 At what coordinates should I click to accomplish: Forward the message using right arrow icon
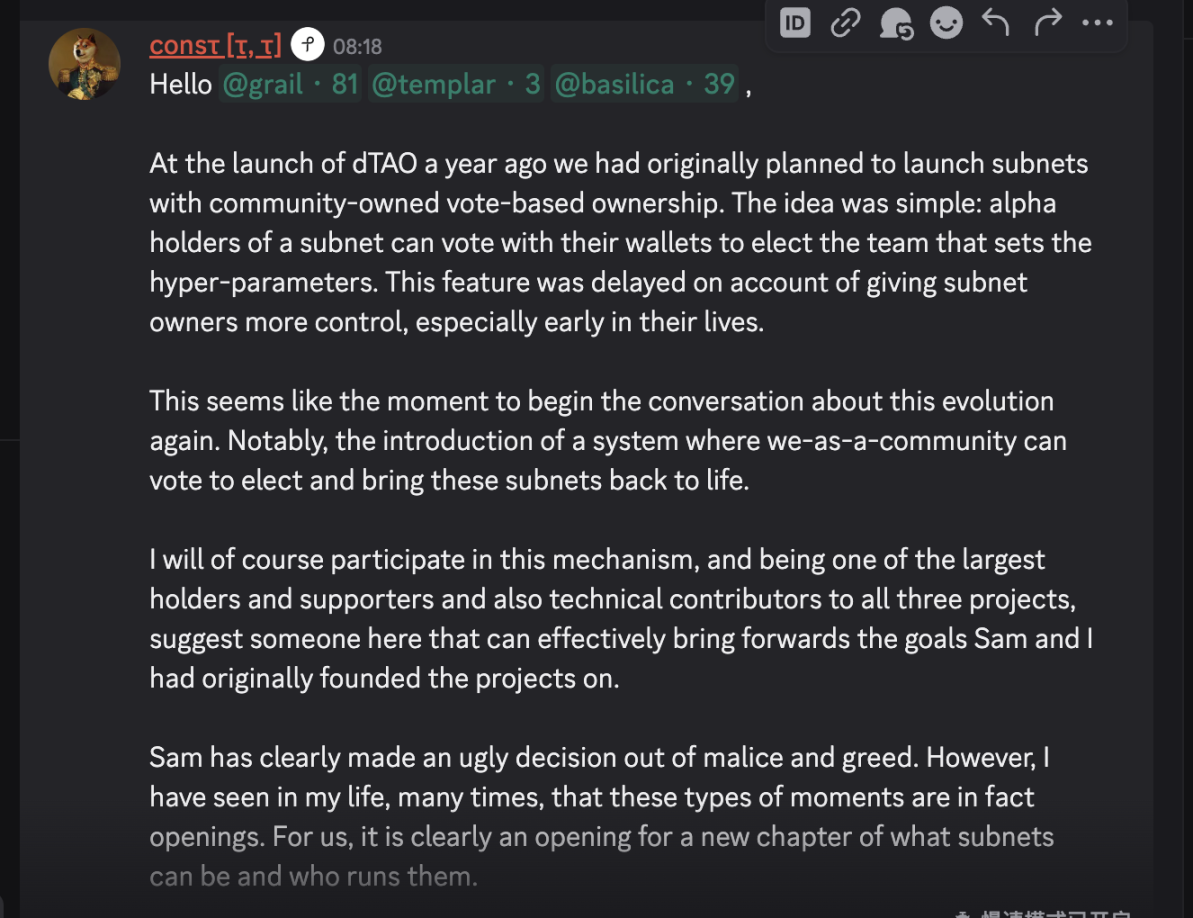[x=1047, y=23]
